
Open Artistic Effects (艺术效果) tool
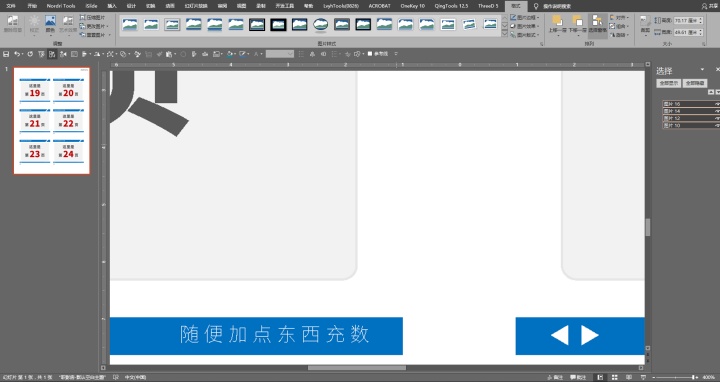68,24
